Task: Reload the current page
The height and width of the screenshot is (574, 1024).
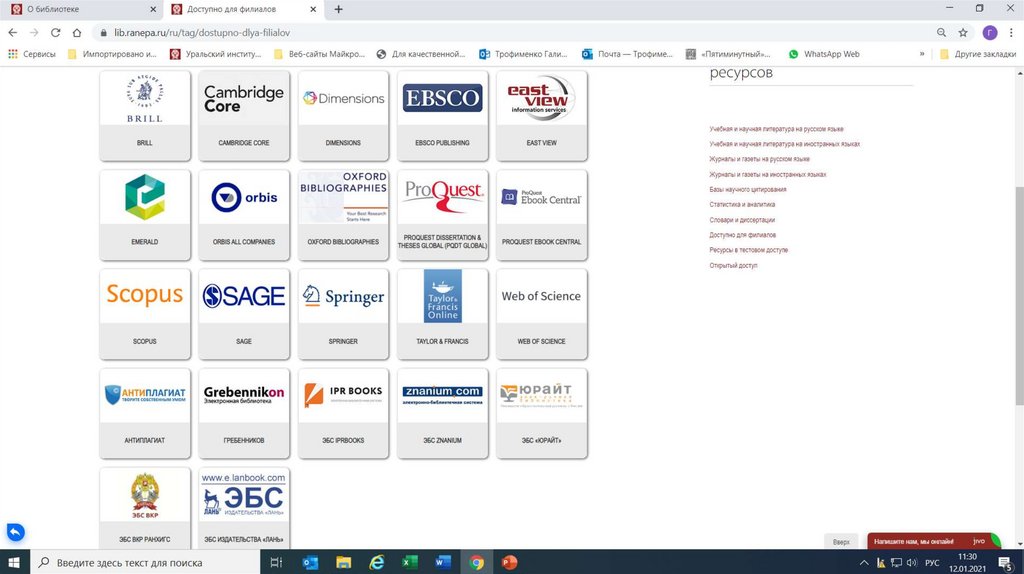Action: click(56, 33)
